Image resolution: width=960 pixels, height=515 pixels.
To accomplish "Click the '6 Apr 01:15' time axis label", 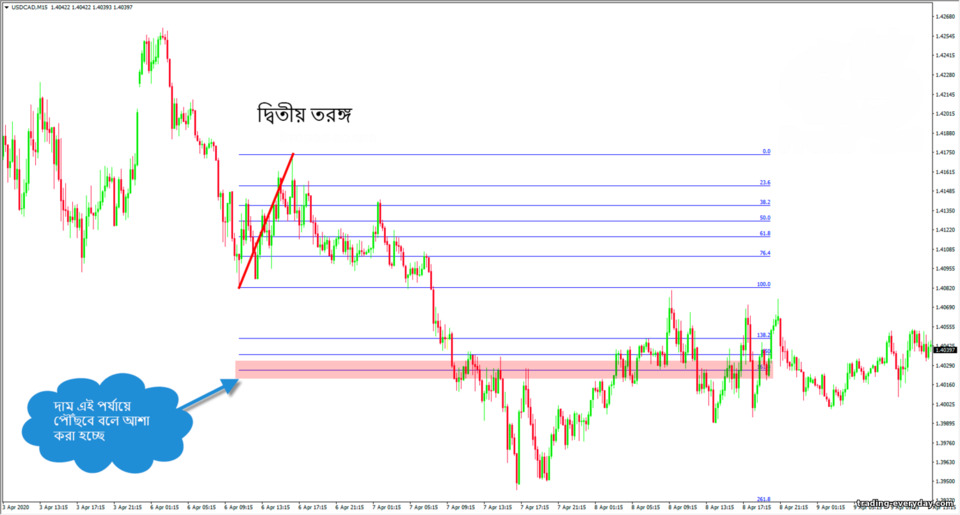I will point(164,507).
